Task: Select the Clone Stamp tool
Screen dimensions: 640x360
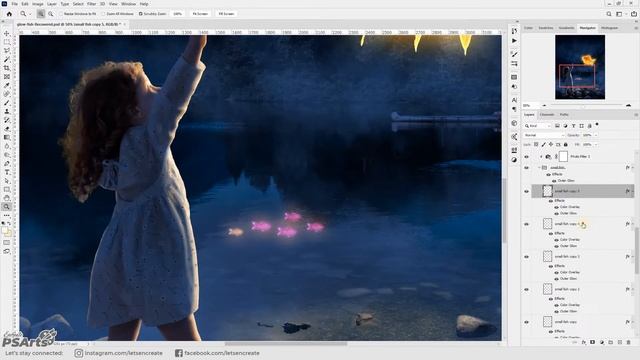Action: (x=7, y=111)
